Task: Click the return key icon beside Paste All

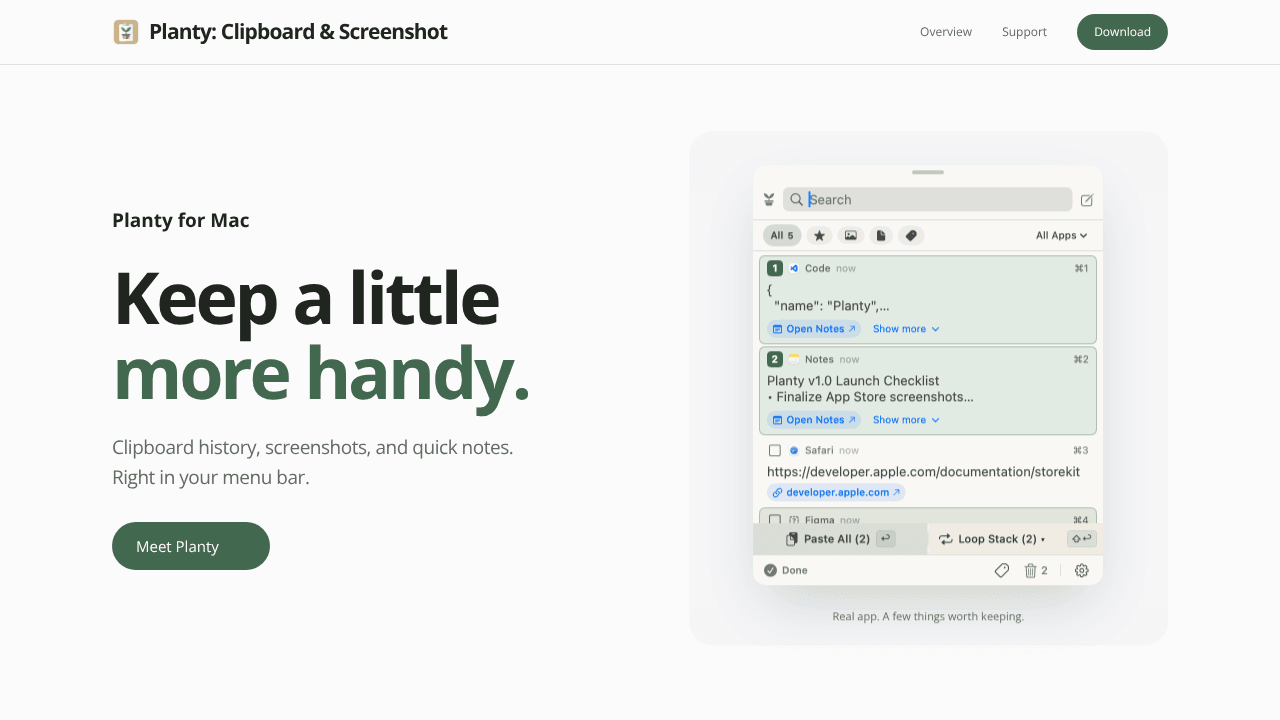Action: (885, 539)
